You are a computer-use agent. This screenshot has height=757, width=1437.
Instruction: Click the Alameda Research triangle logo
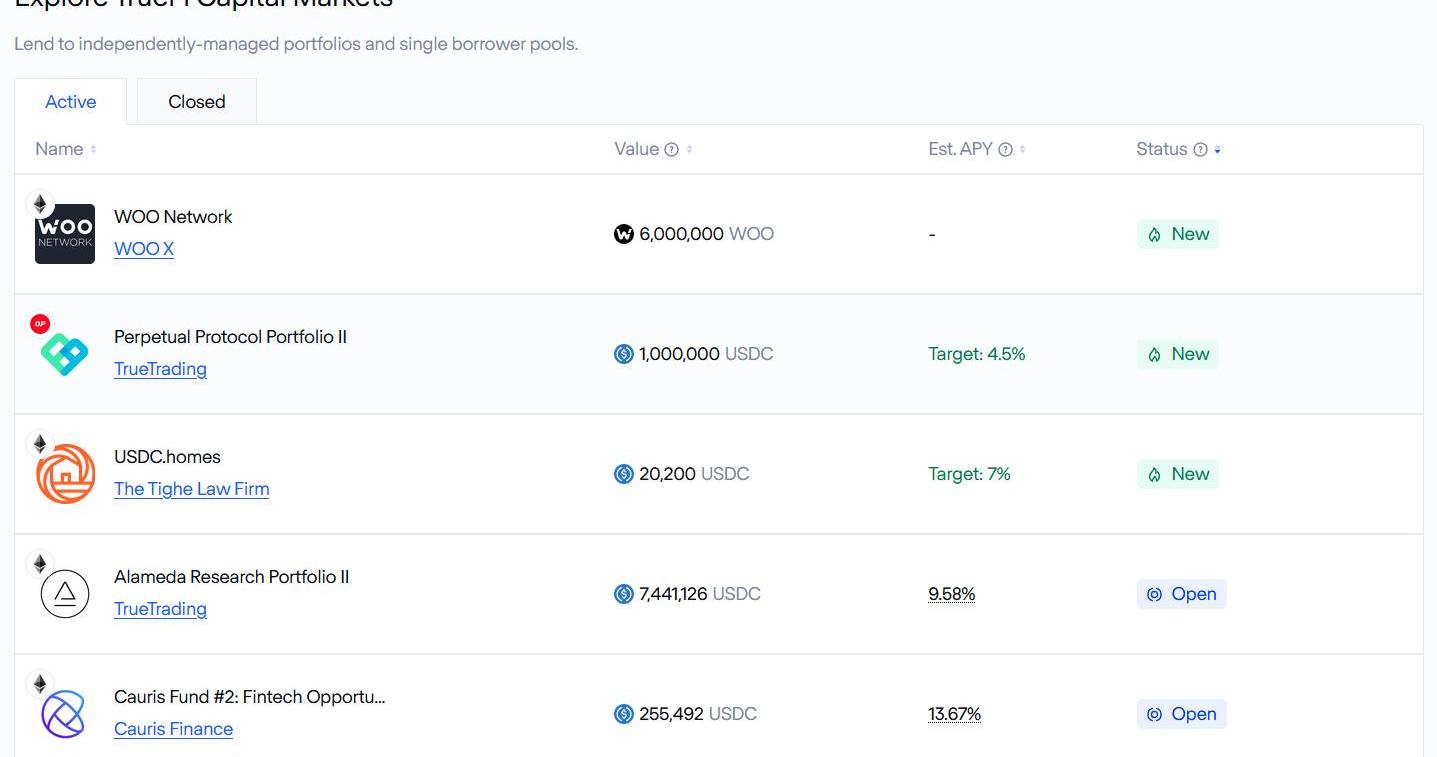click(x=65, y=594)
